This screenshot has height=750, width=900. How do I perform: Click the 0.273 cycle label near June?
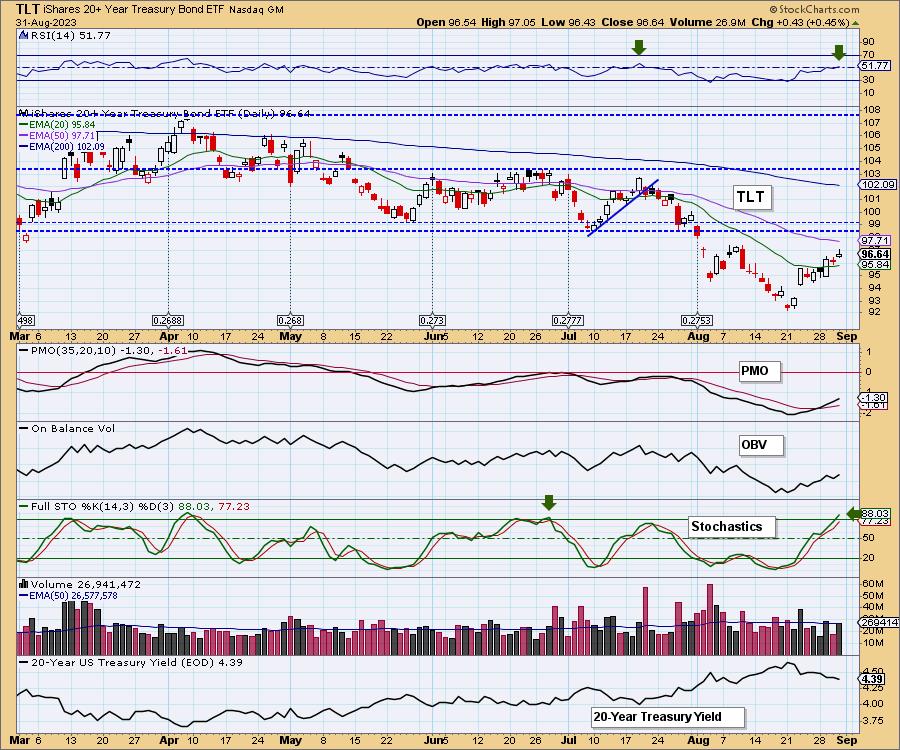(x=432, y=320)
